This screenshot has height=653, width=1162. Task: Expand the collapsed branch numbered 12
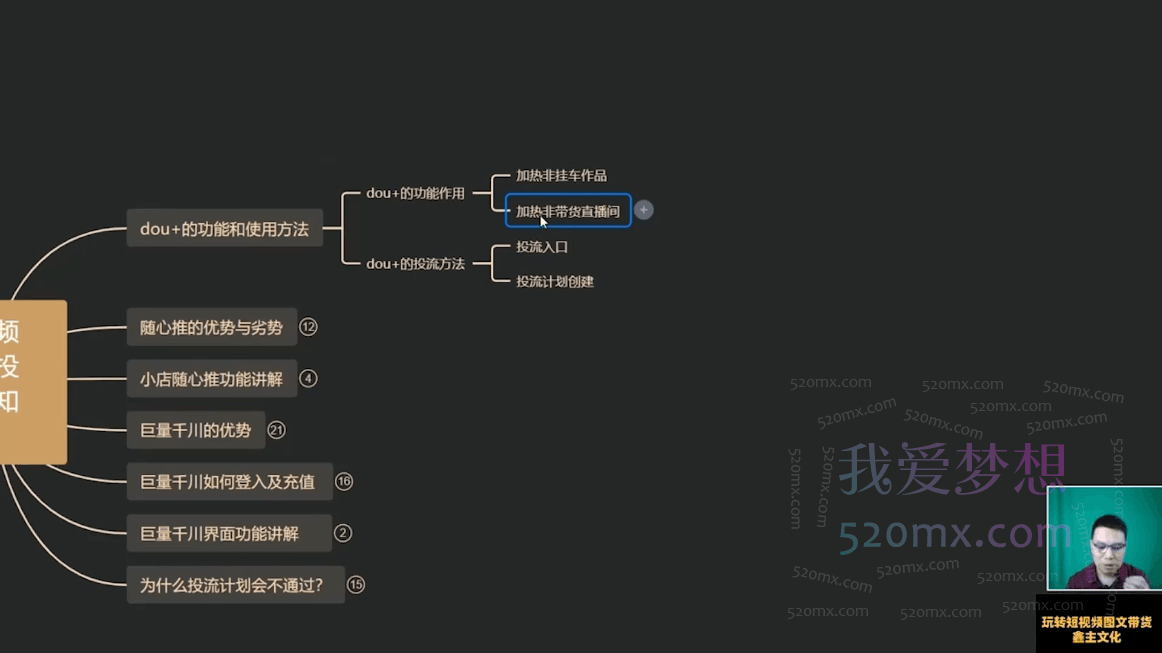point(308,327)
